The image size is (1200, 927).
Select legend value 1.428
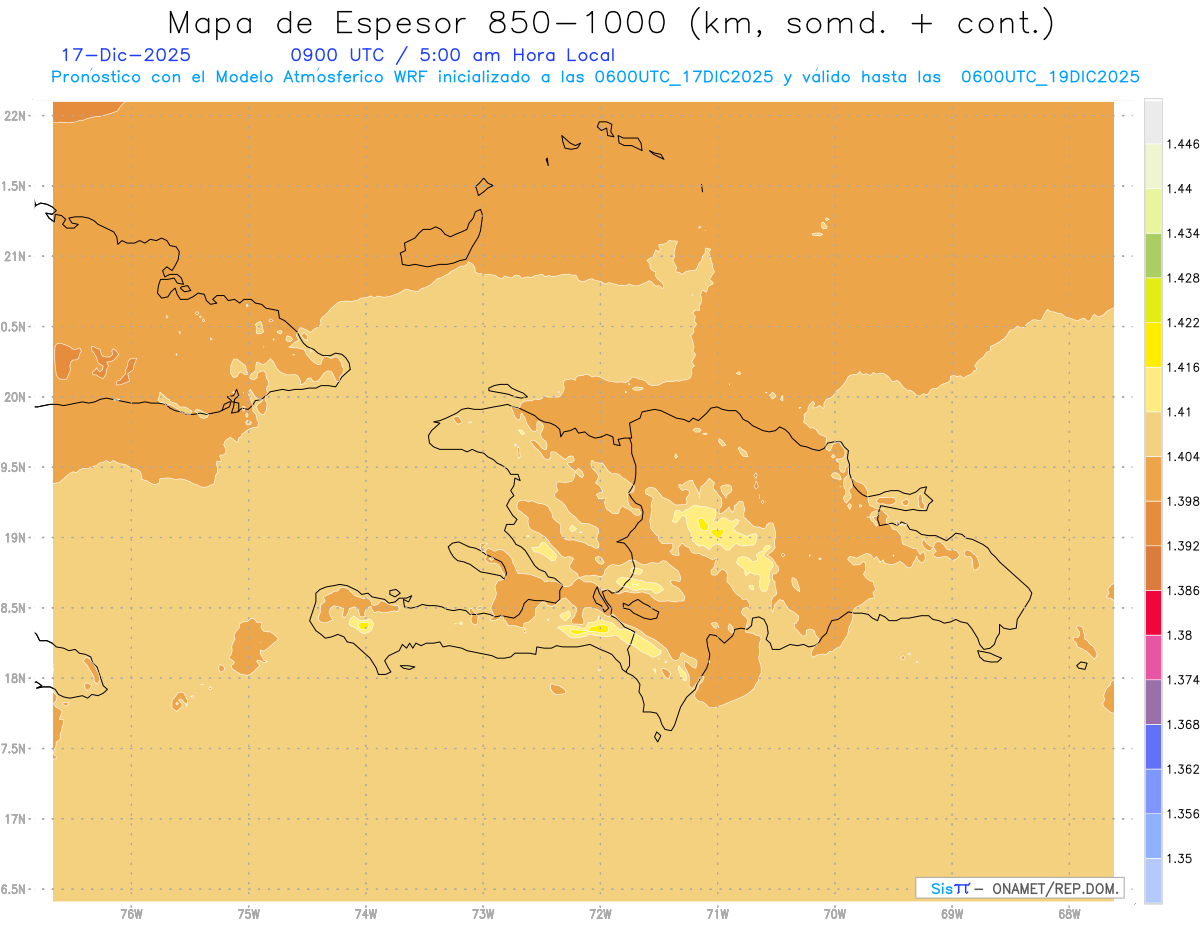point(1182,278)
